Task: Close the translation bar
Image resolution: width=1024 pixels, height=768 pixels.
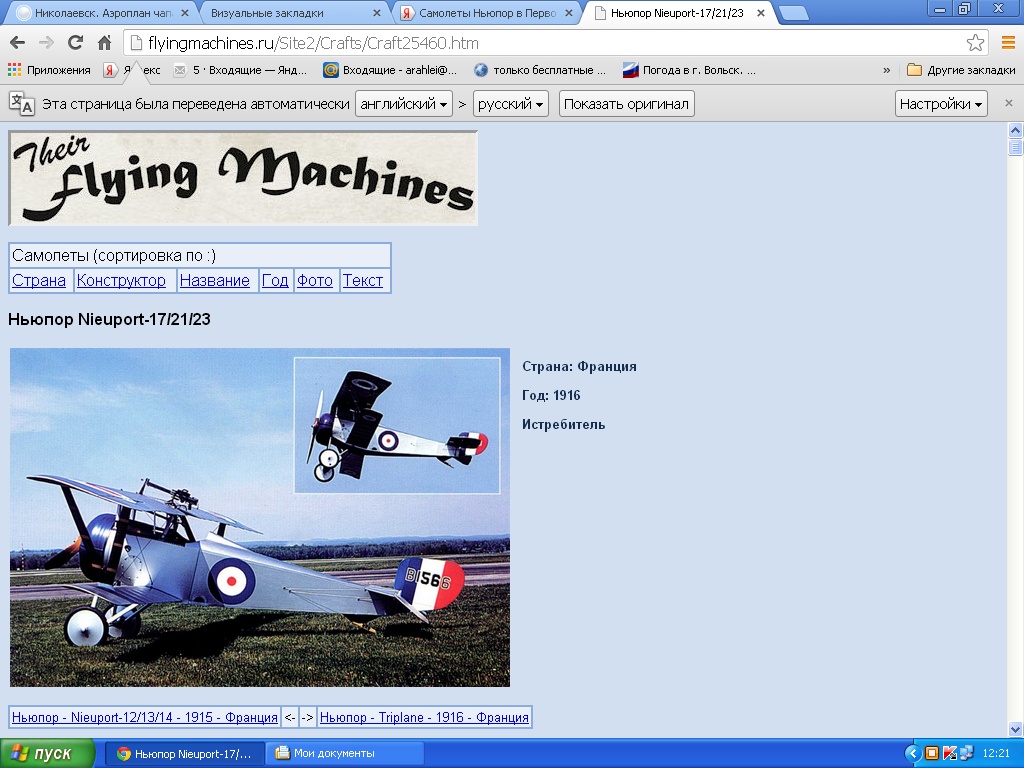Action: [1008, 103]
